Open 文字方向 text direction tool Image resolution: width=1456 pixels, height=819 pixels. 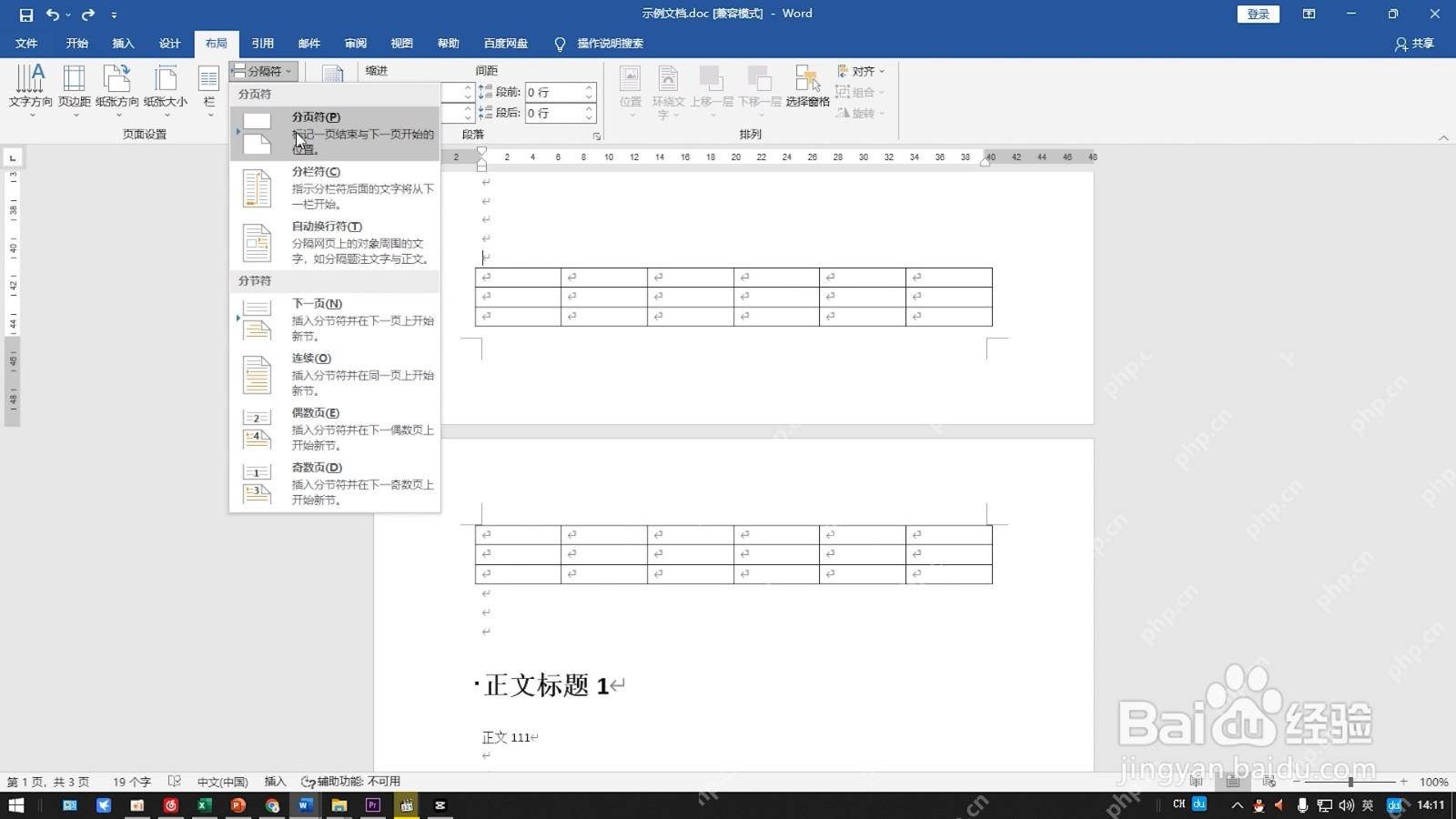pos(30,89)
